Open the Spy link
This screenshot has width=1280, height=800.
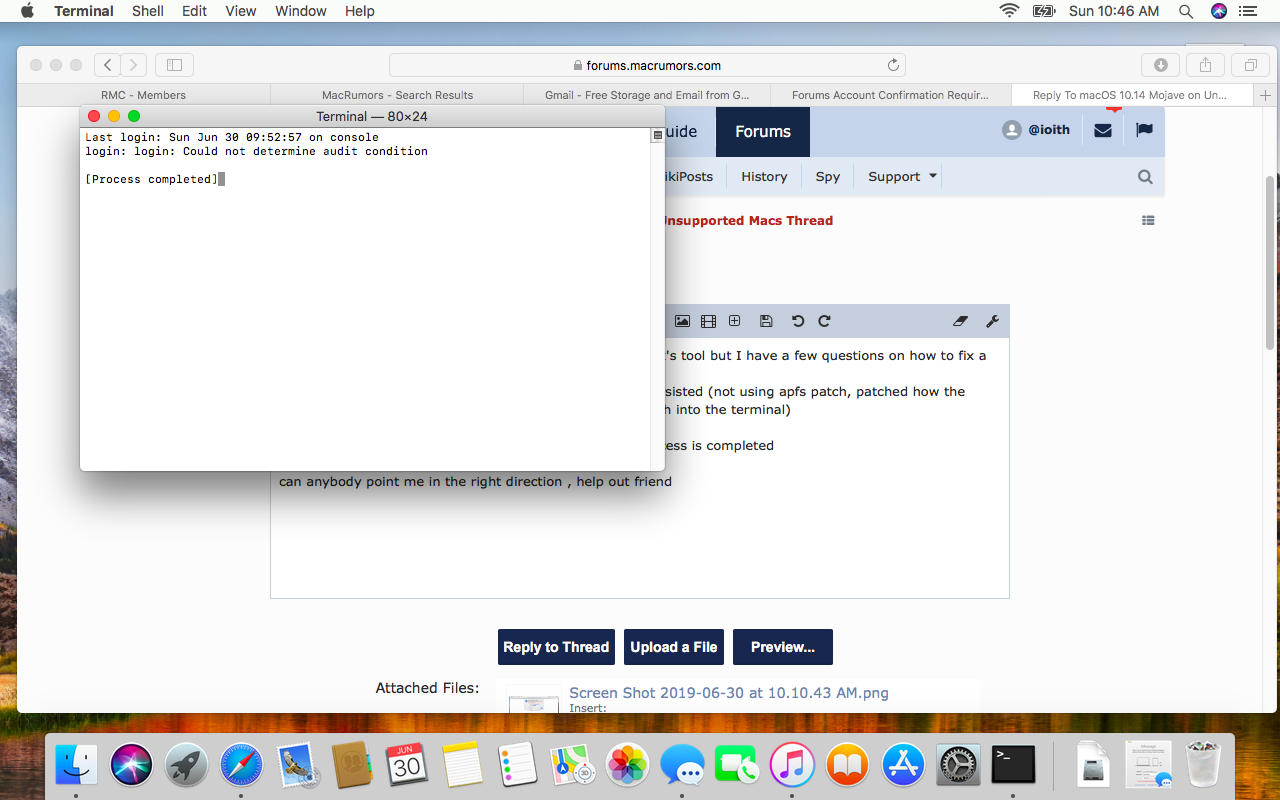tap(828, 176)
